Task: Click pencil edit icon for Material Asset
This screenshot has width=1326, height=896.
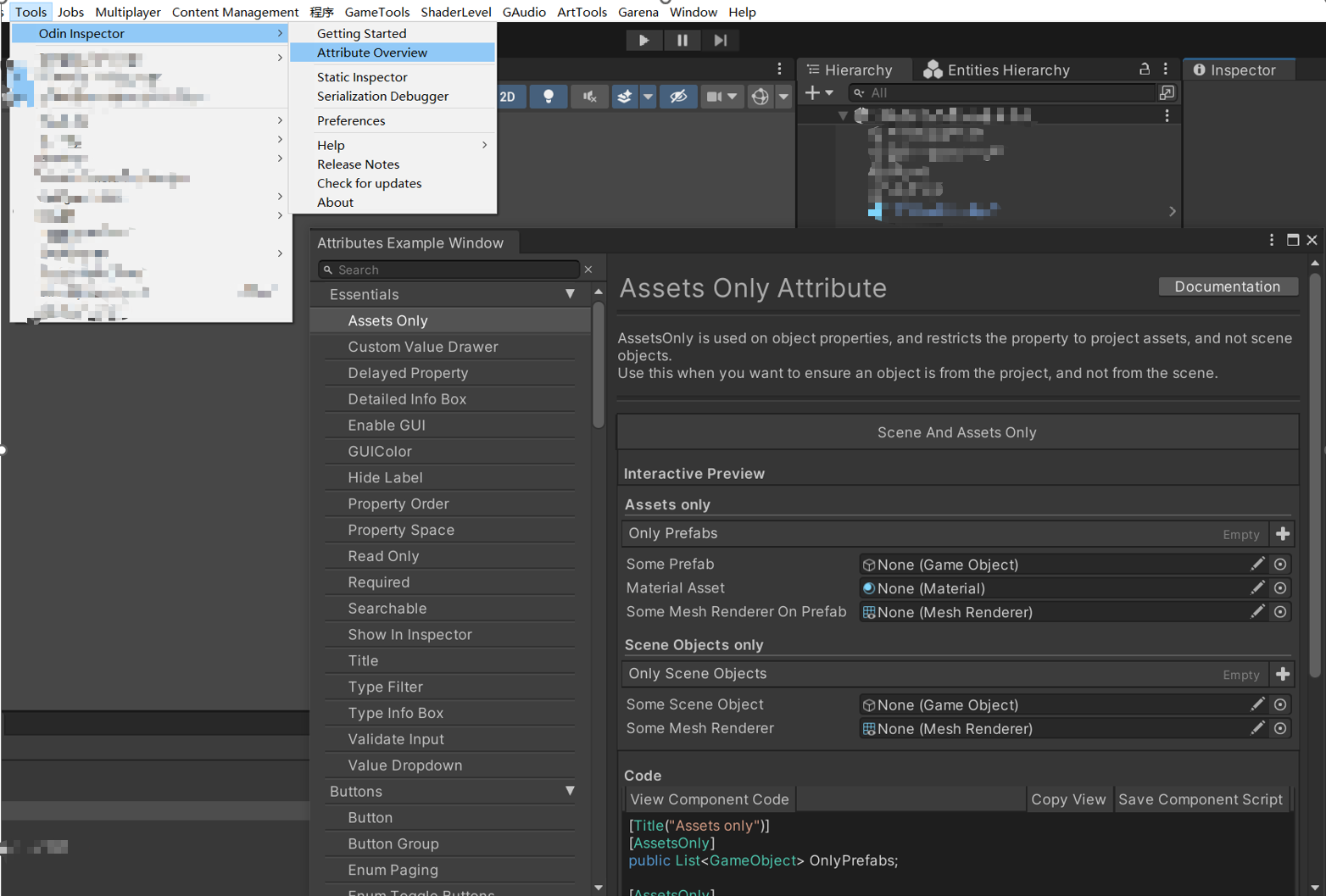Action: [1257, 588]
